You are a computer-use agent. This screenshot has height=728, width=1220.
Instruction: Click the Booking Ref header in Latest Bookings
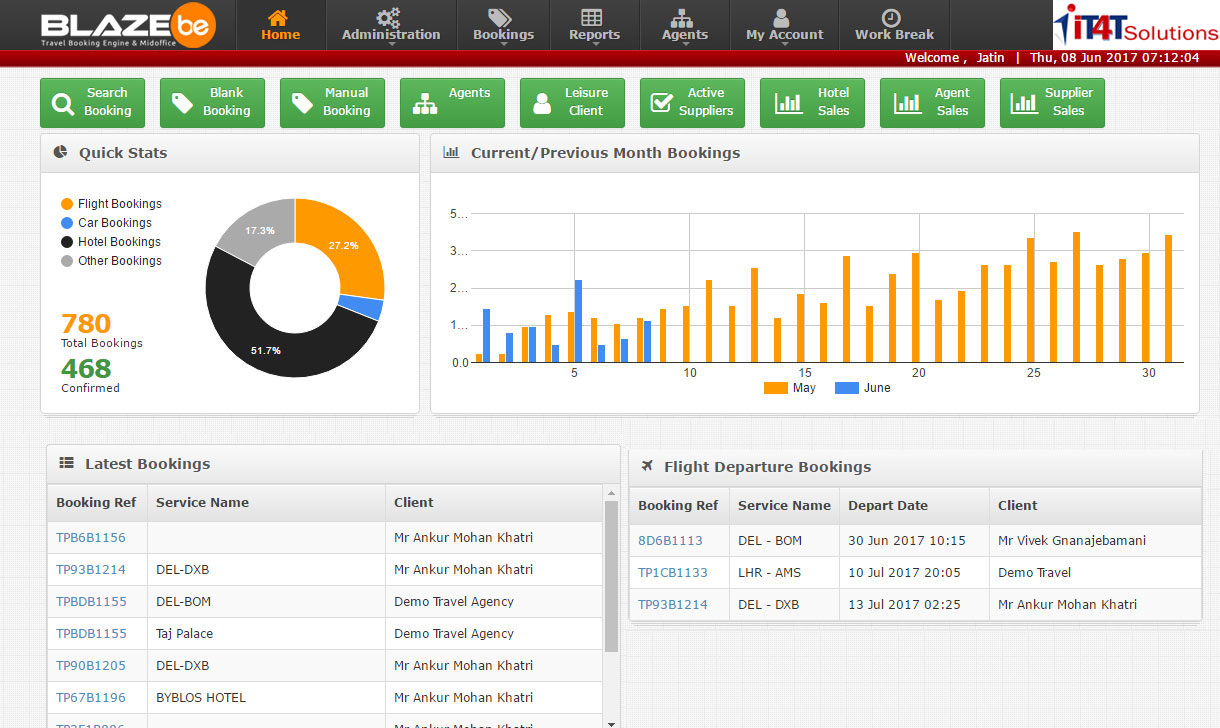(x=96, y=503)
